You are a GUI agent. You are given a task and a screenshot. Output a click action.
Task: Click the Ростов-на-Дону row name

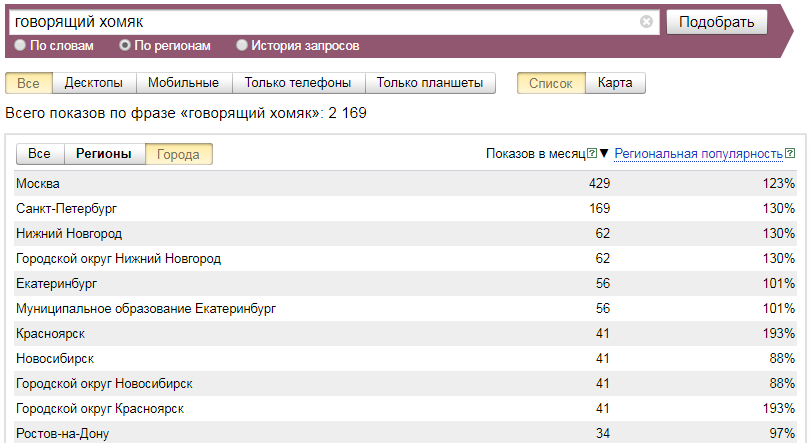tap(63, 434)
